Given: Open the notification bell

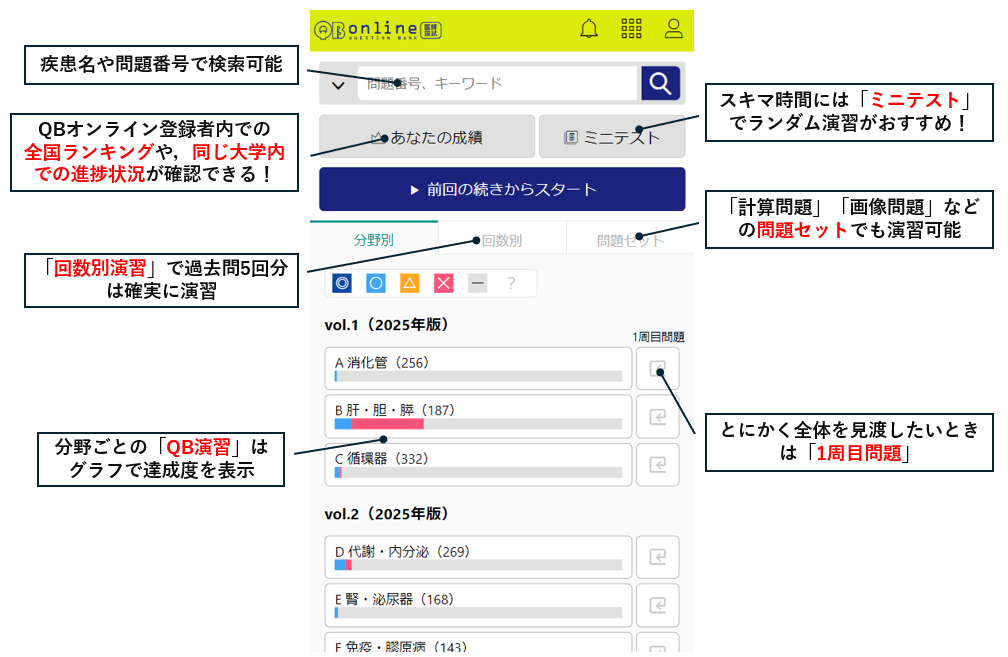Looking at the screenshot, I should pyautogui.click(x=590, y=28).
